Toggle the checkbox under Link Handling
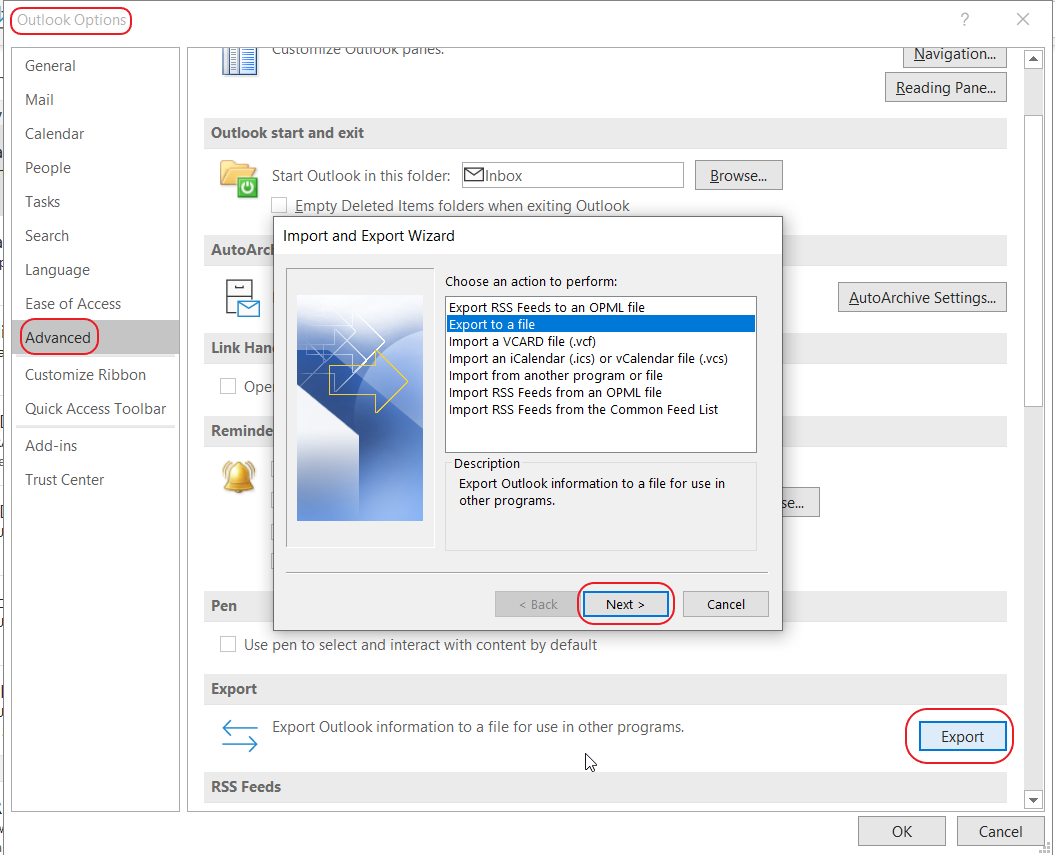This screenshot has width=1055, height=855. (x=228, y=385)
